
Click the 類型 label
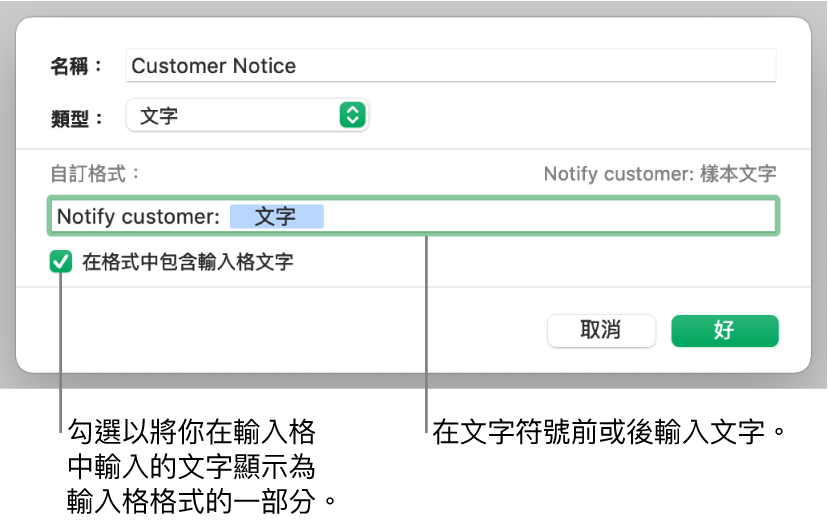[x=77, y=118]
